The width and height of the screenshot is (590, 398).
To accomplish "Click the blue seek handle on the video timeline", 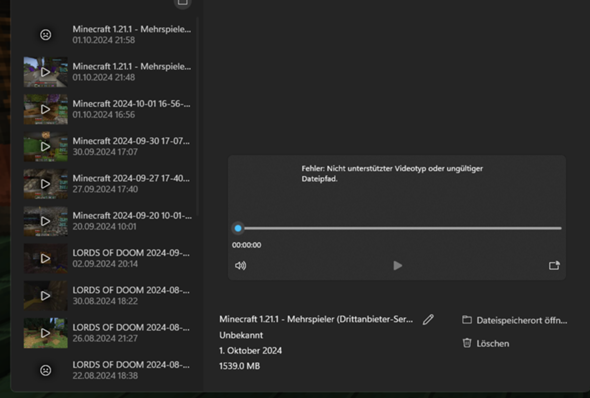I will 238,228.
